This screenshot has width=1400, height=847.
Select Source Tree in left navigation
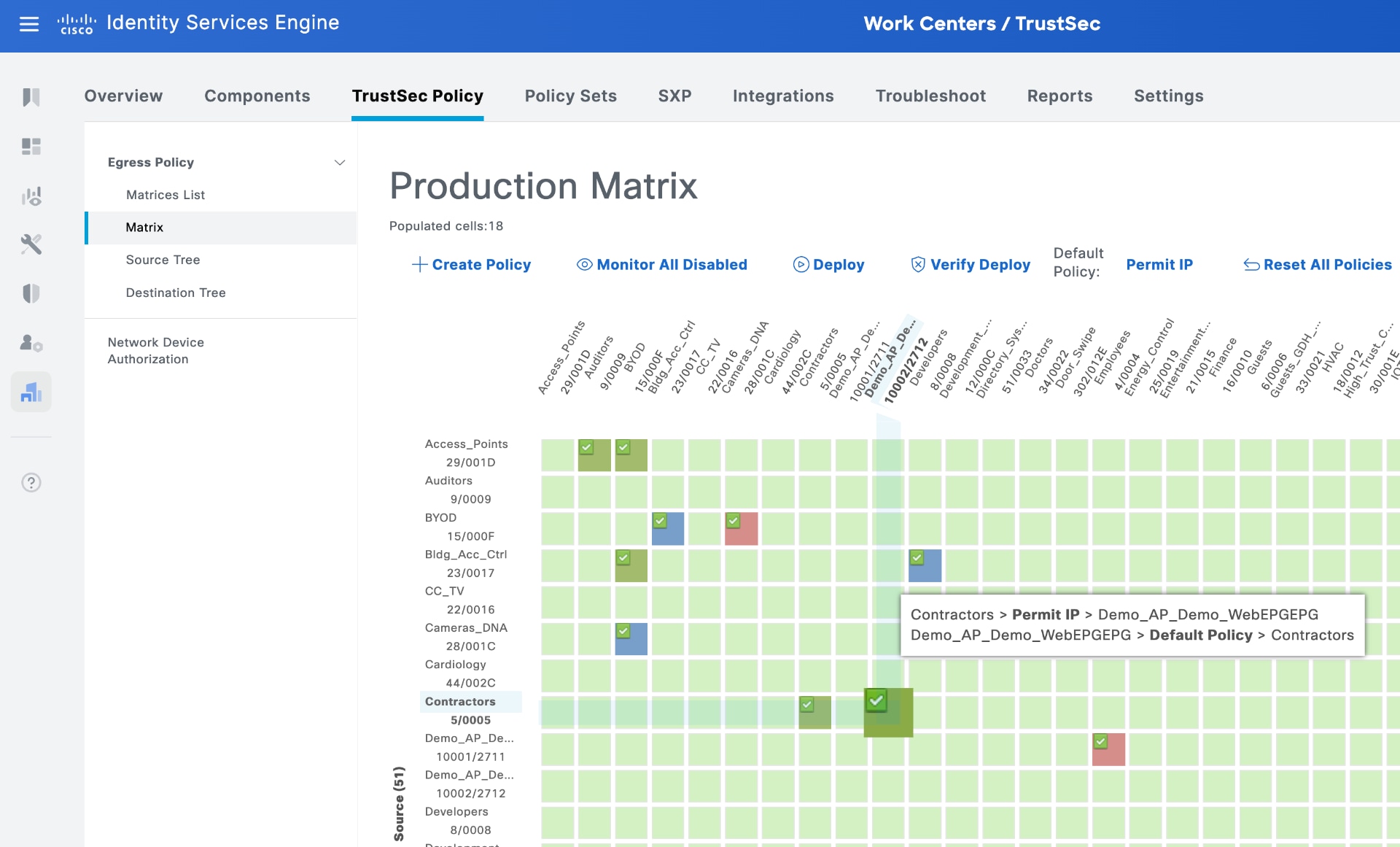(x=163, y=260)
